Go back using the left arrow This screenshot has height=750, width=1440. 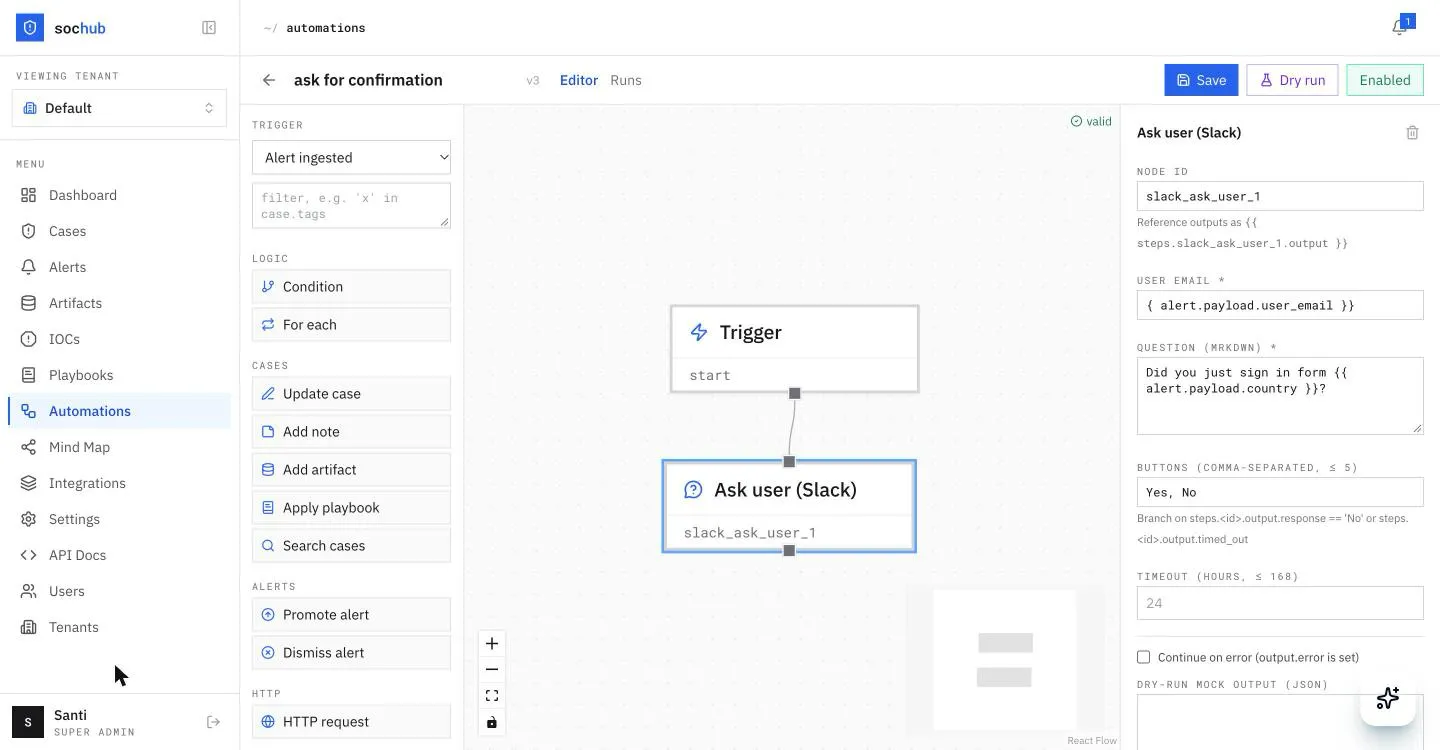click(x=268, y=80)
